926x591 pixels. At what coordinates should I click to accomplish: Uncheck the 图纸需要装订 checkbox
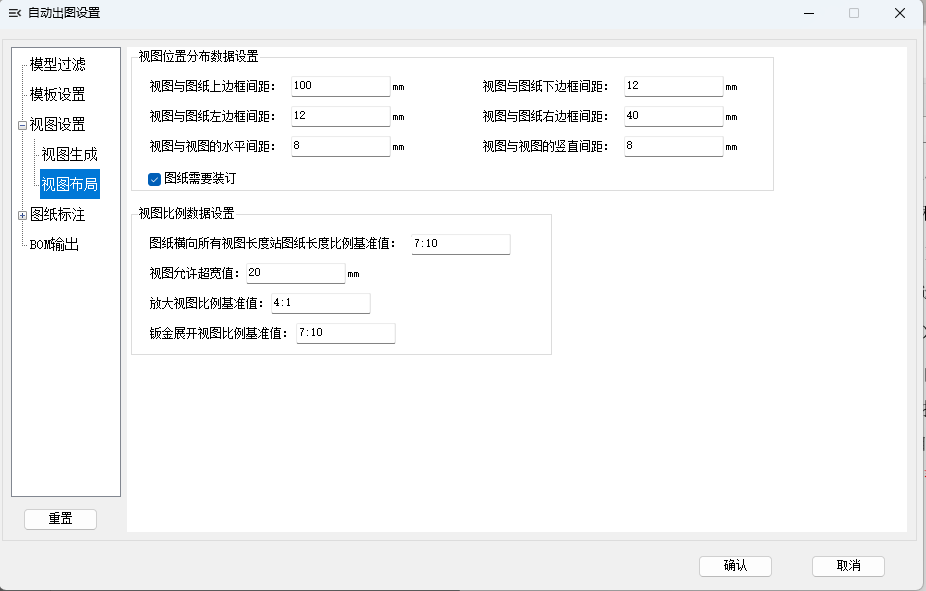pos(155,179)
